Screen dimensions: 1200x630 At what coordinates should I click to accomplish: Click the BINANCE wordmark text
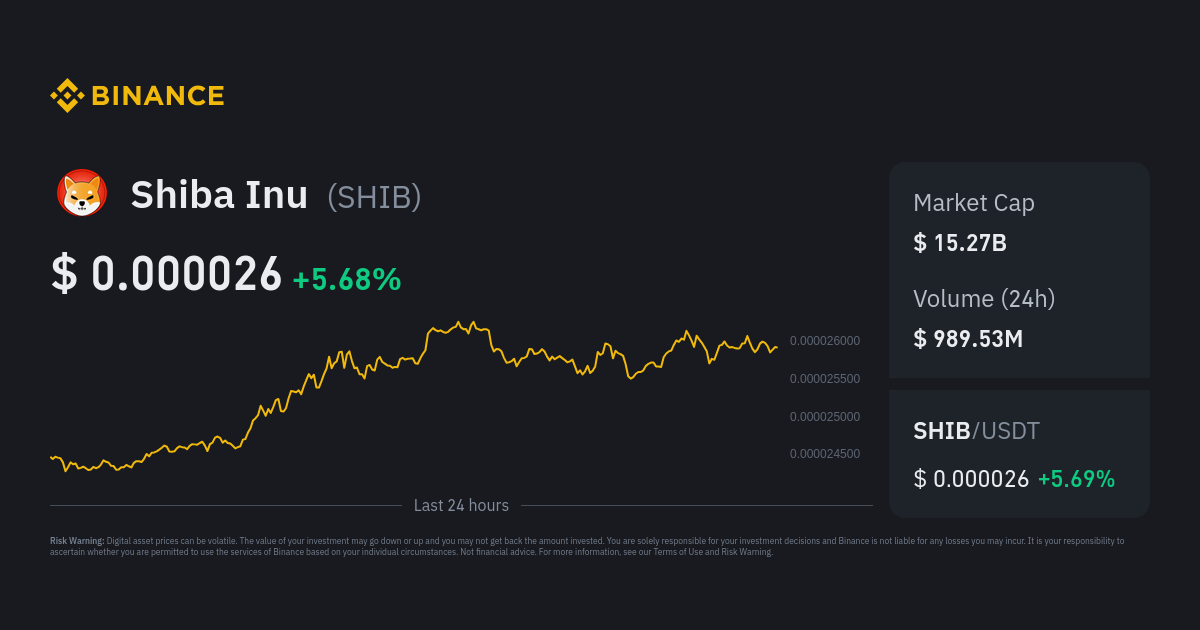[x=158, y=96]
